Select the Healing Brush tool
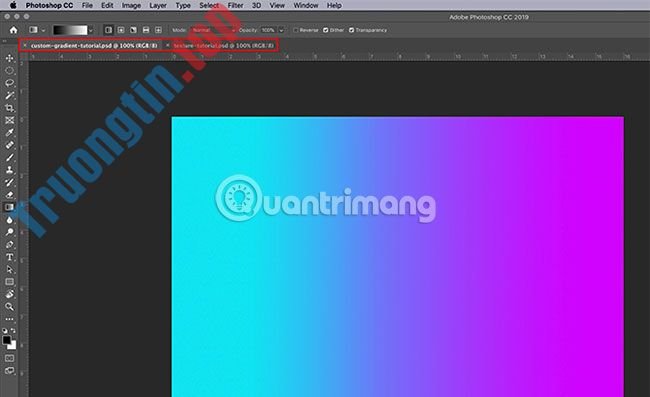Screen dimensions: 650x397 [x=10, y=145]
